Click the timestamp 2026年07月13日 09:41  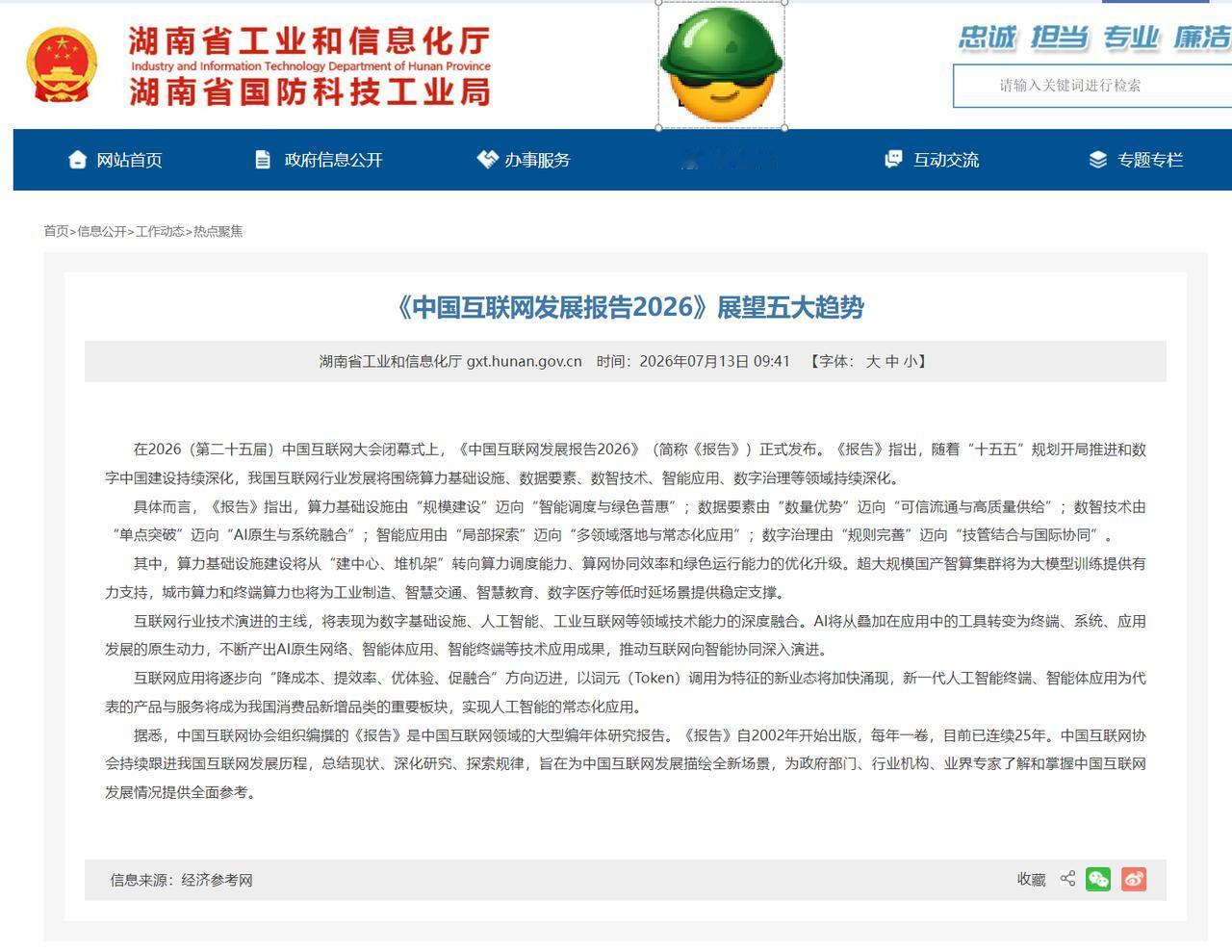[714, 362]
